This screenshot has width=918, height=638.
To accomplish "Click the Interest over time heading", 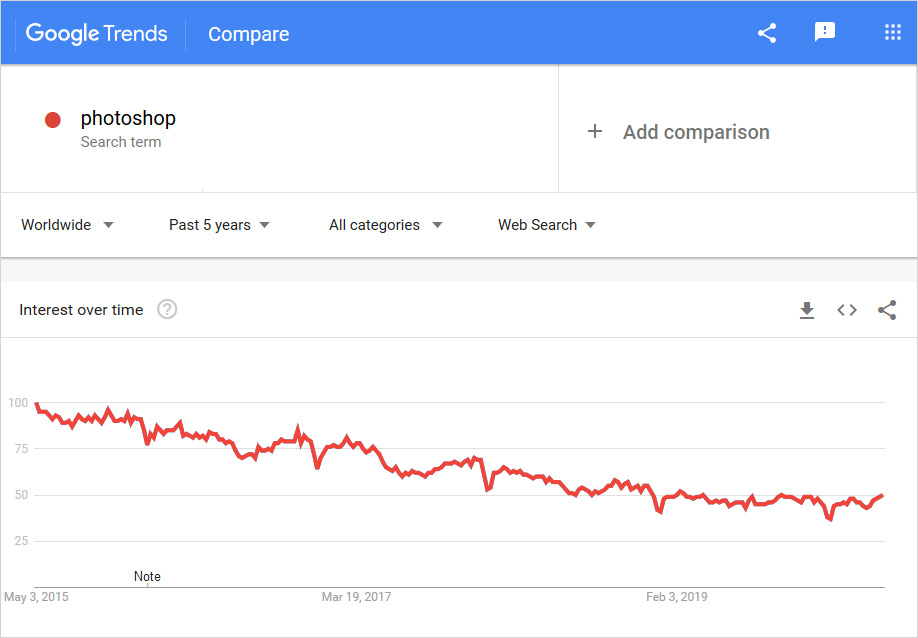I will click(x=81, y=310).
